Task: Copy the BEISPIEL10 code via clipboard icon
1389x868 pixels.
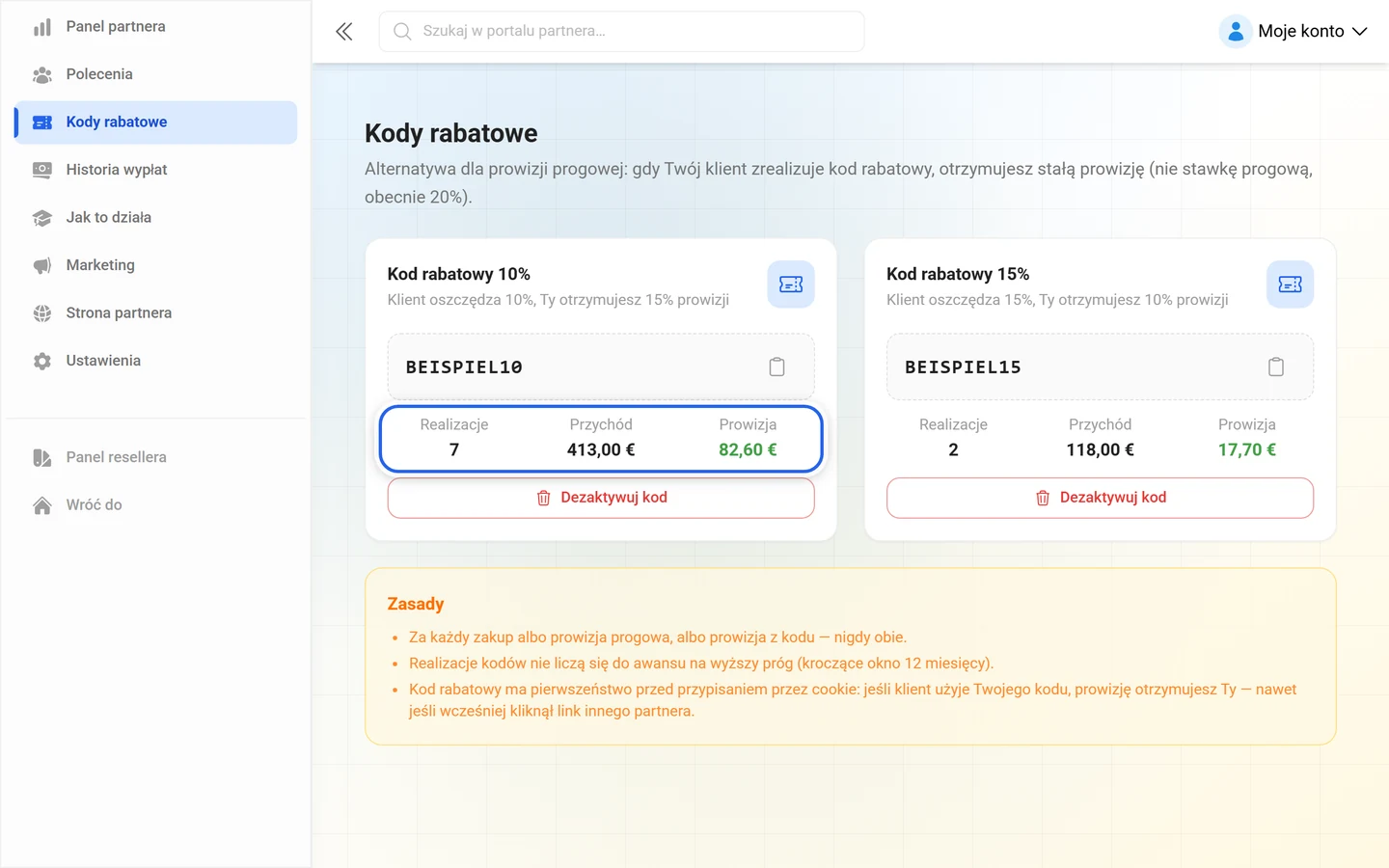Action: tap(776, 366)
